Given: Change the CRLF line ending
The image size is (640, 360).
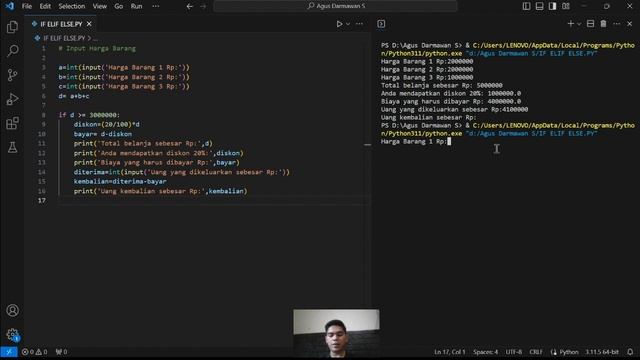Looking at the screenshot, I should click(536, 352).
